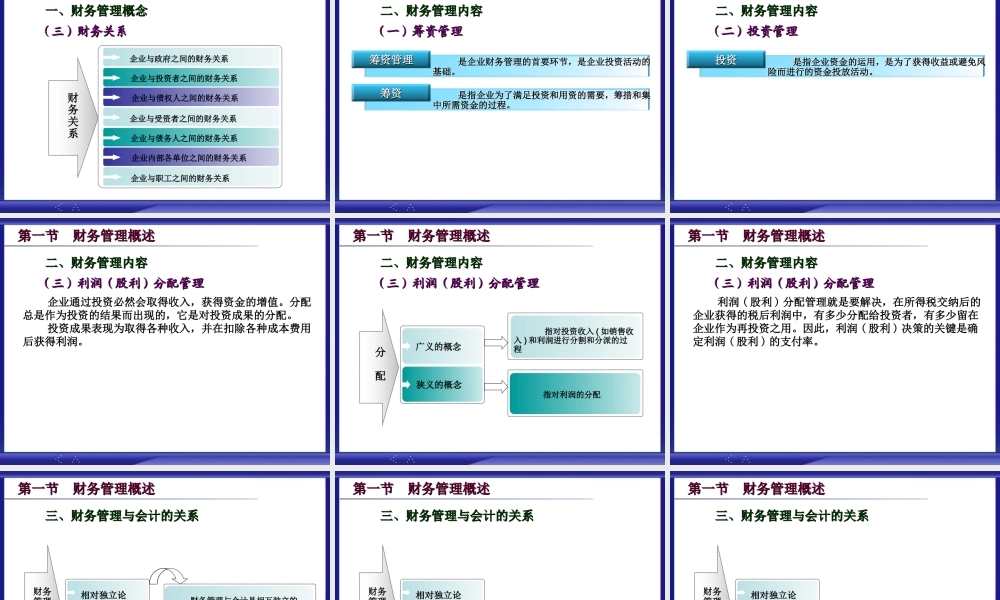Click the curved arrow above 相对独立论

click(167, 577)
